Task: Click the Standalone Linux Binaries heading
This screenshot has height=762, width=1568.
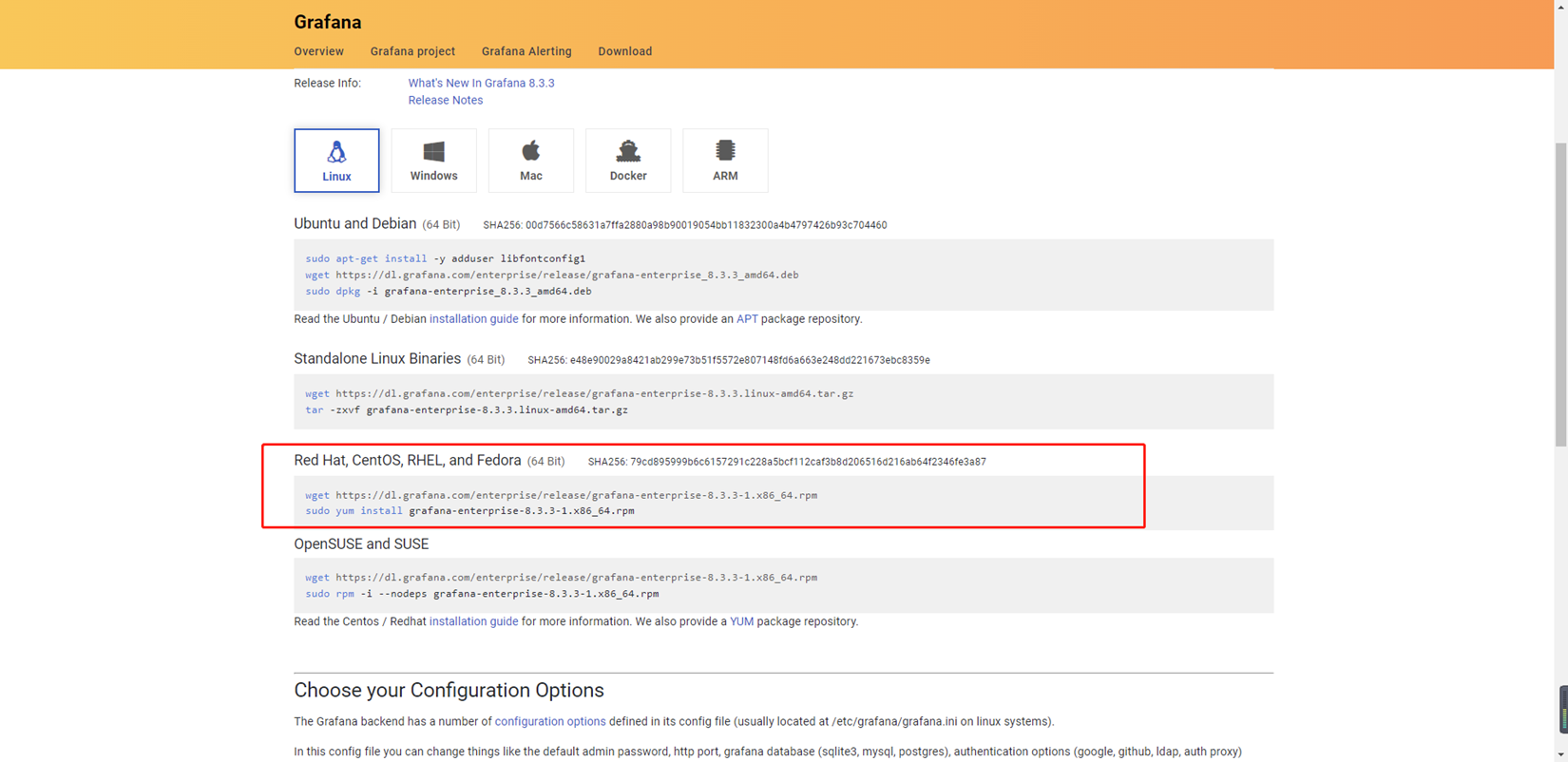Action: pos(377,359)
